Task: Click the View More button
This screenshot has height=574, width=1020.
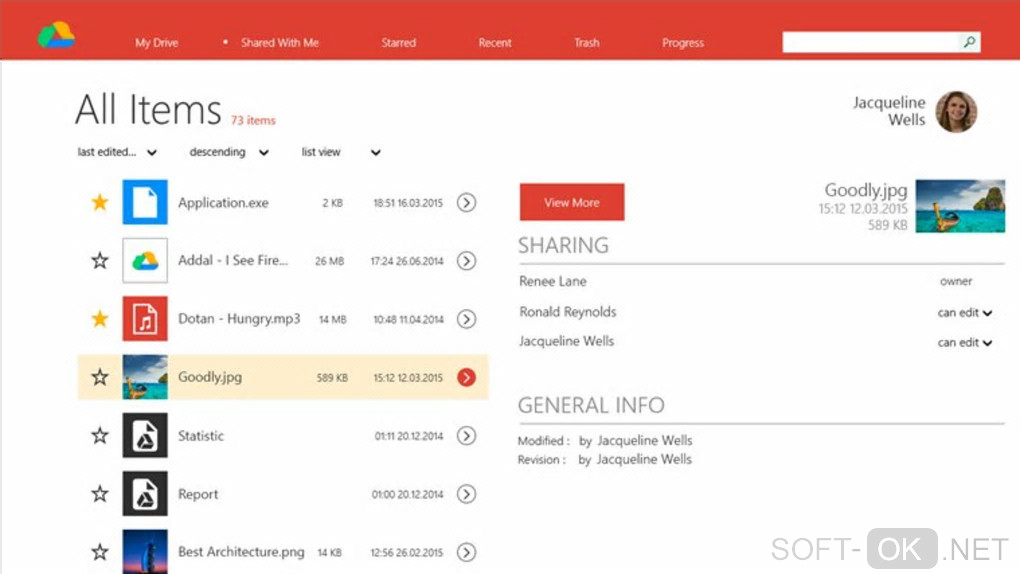Action: 572,202
